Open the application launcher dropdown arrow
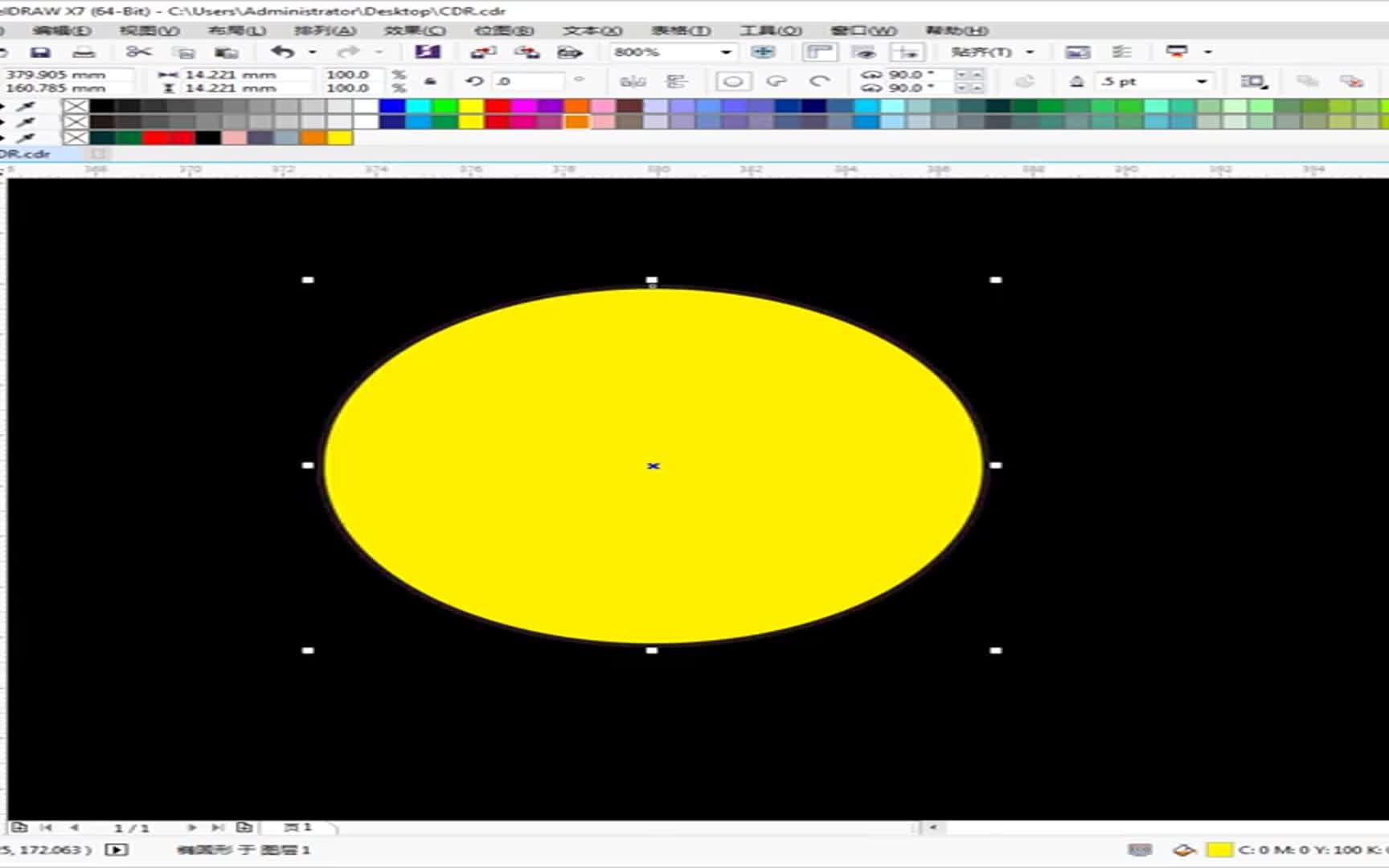This screenshot has height=868, width=1389. coord(1207,52)
